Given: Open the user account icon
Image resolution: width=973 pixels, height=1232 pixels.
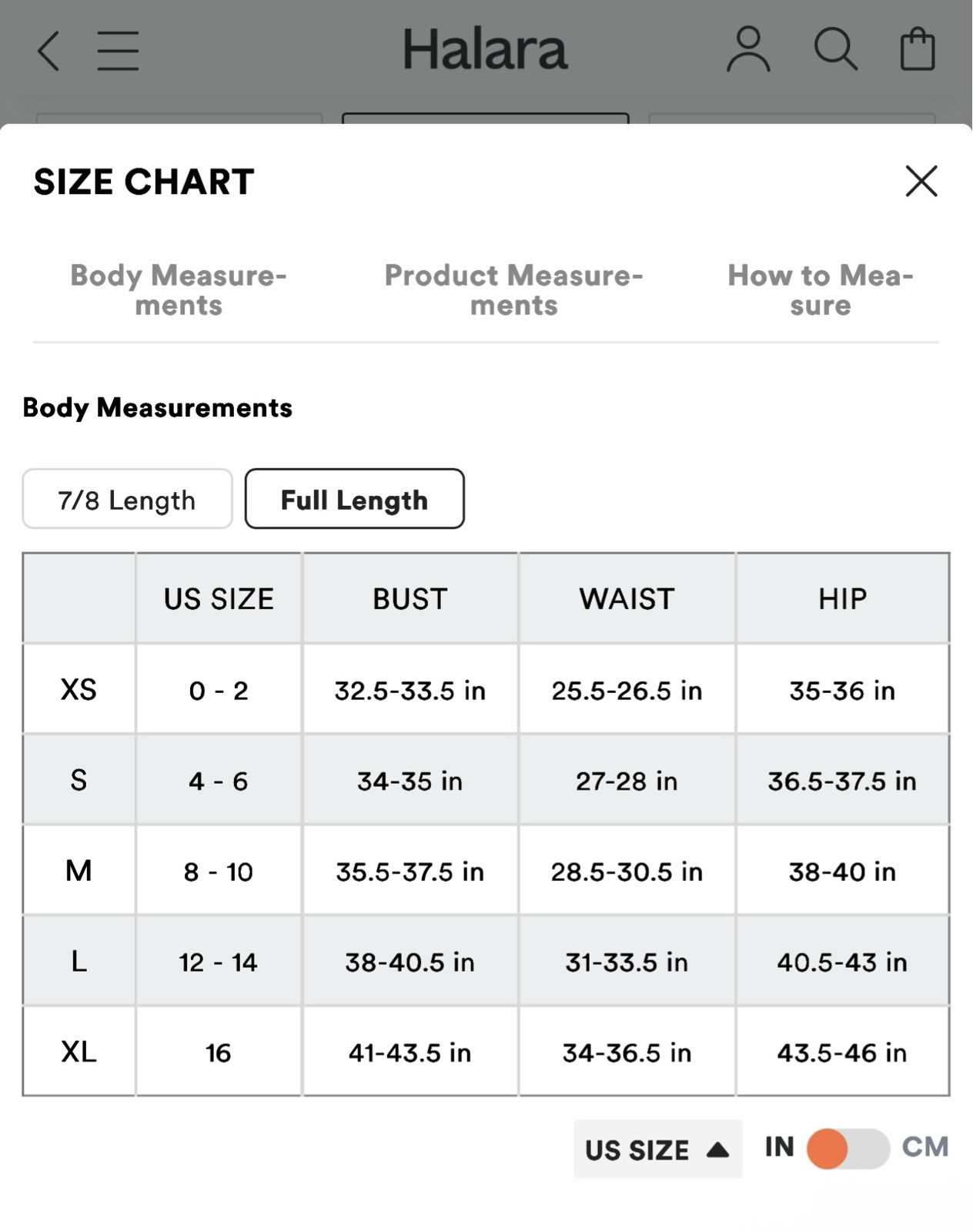Looking at the screenshot, I should pos(747,50).
